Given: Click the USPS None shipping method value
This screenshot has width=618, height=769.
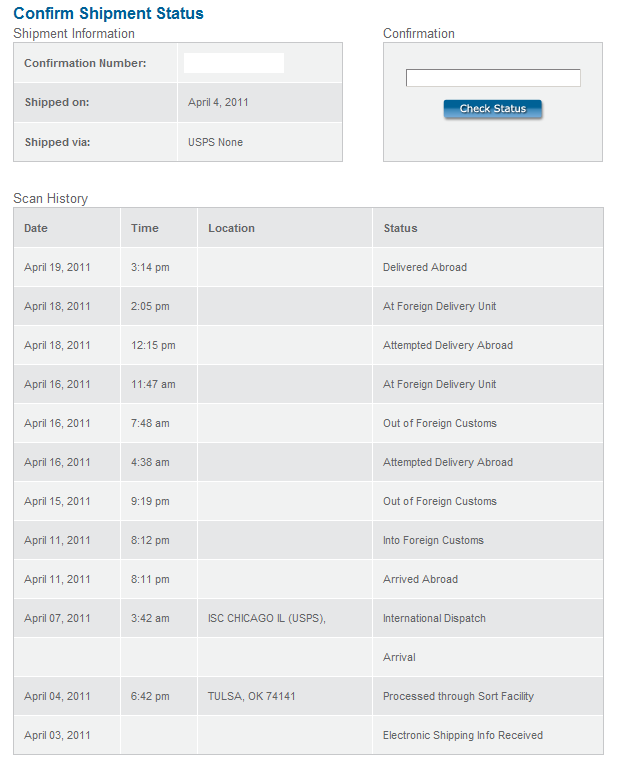Looking at the screenshot, I should coord(215,142).
